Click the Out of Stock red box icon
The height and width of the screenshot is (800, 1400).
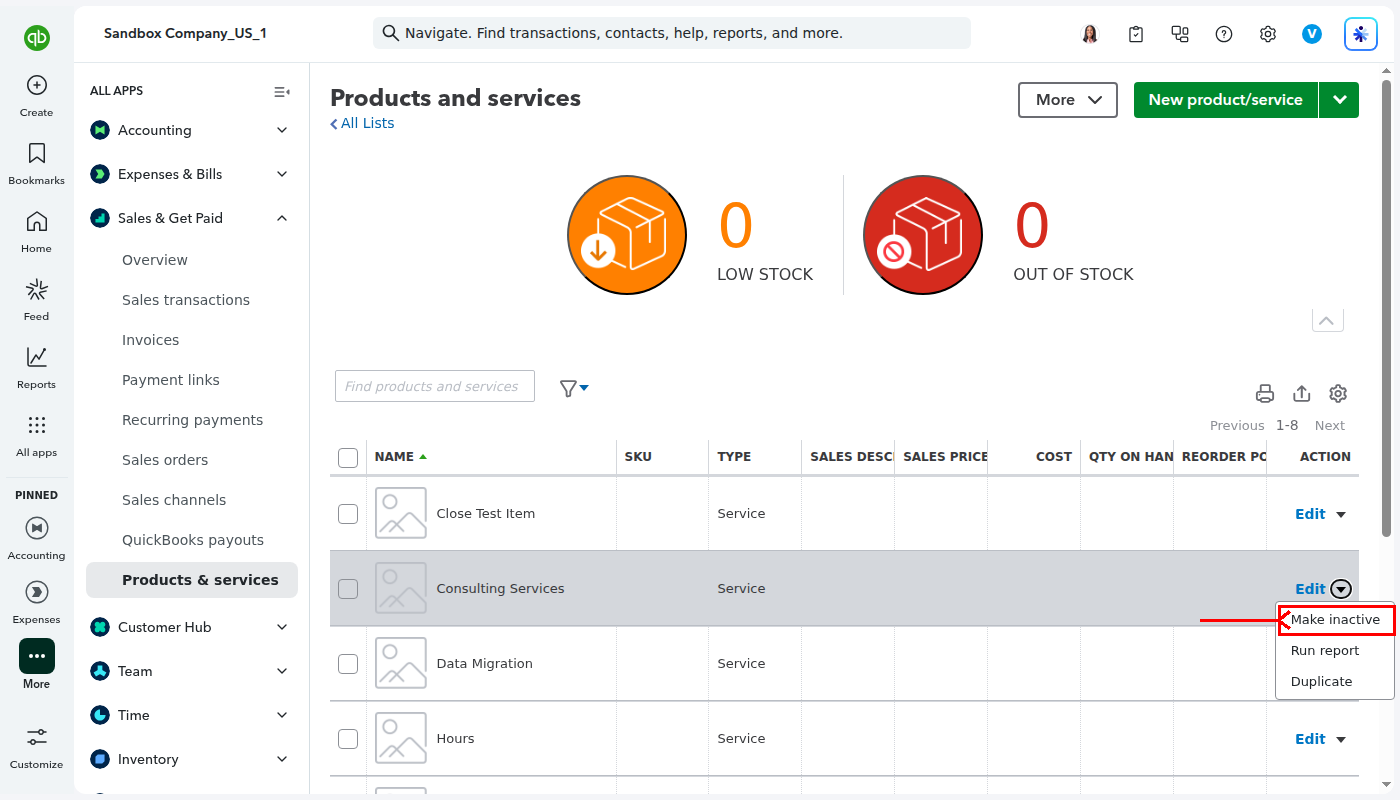coord(923,235)
